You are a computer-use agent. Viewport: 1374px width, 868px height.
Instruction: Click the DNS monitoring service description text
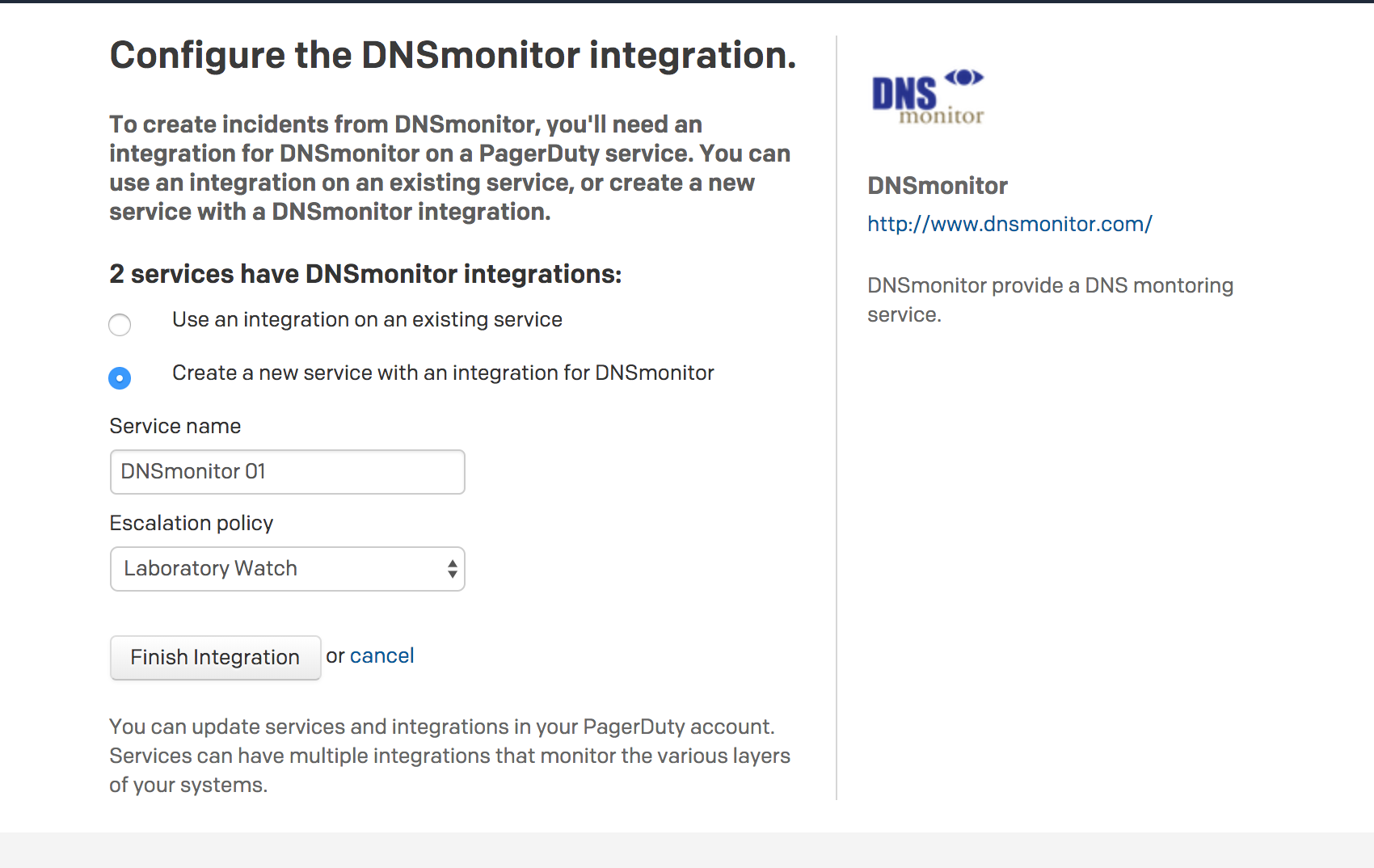click(x=1050, y=299)
